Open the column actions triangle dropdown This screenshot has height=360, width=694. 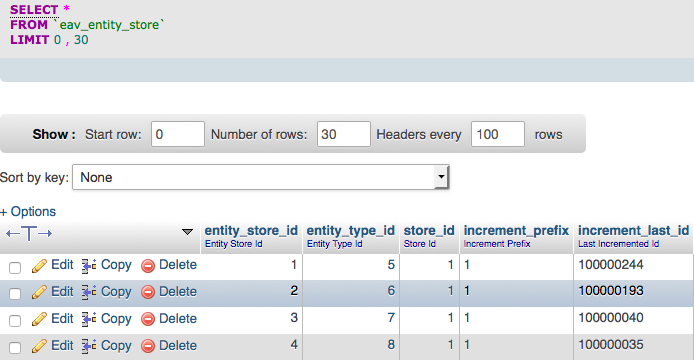click(x=187, y=232)
